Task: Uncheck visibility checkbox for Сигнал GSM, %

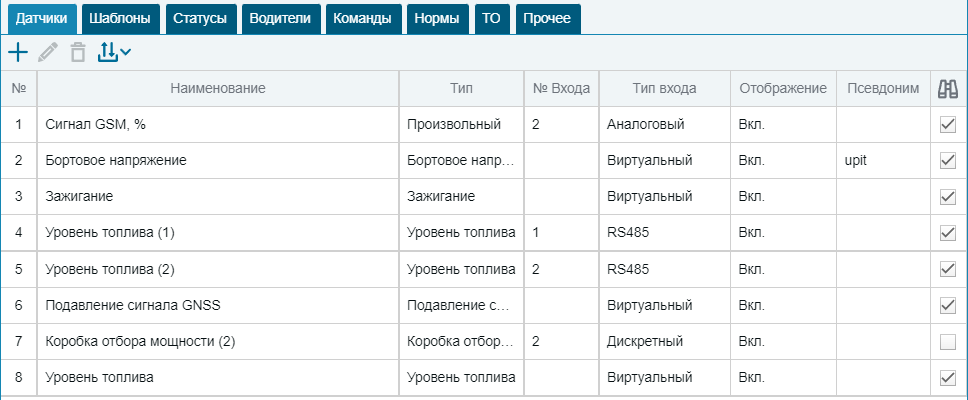Action: (x=947, y=125)
